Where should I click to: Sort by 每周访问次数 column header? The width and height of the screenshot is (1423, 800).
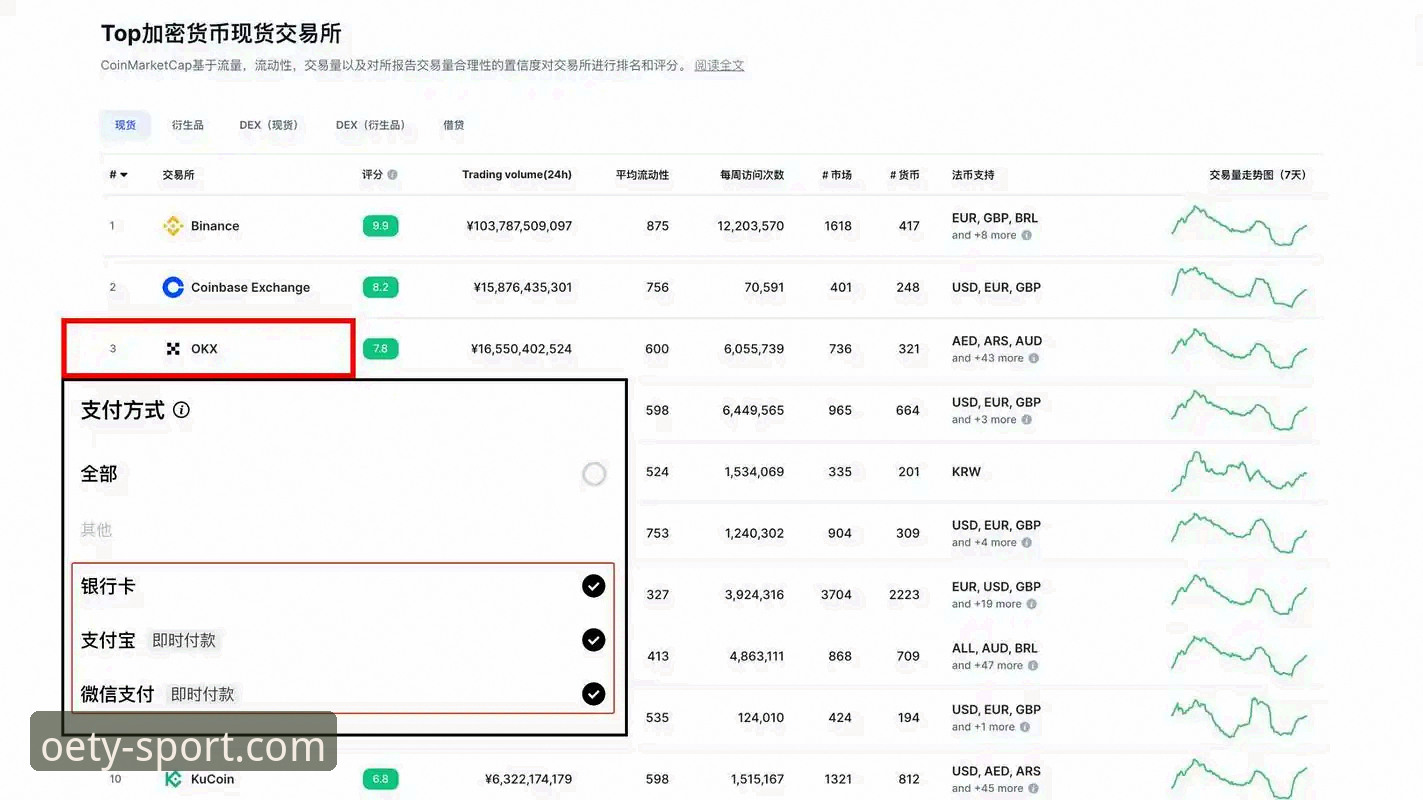pyautogui.click(x=752, y=175)
